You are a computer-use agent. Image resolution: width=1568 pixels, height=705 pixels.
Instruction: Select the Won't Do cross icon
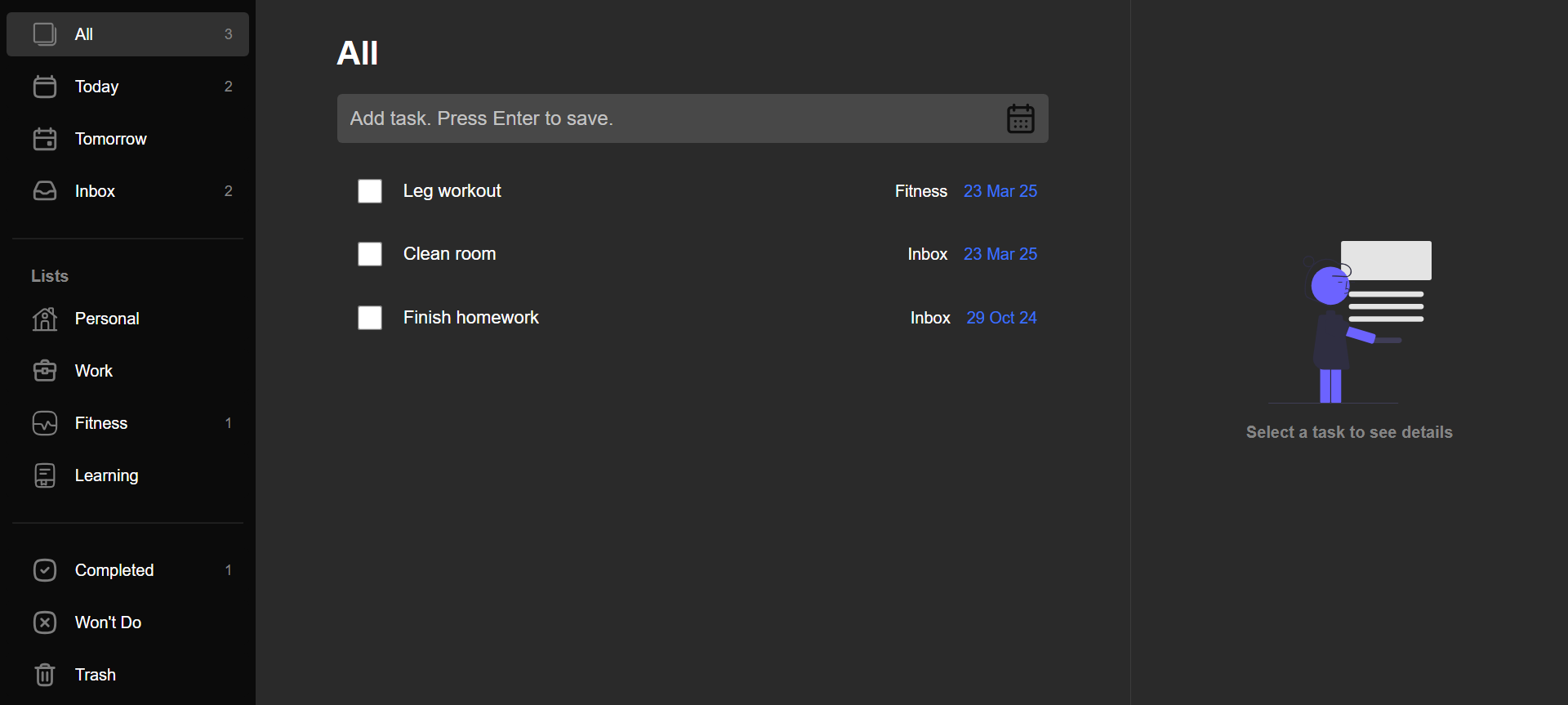click(x=45, y=622)
